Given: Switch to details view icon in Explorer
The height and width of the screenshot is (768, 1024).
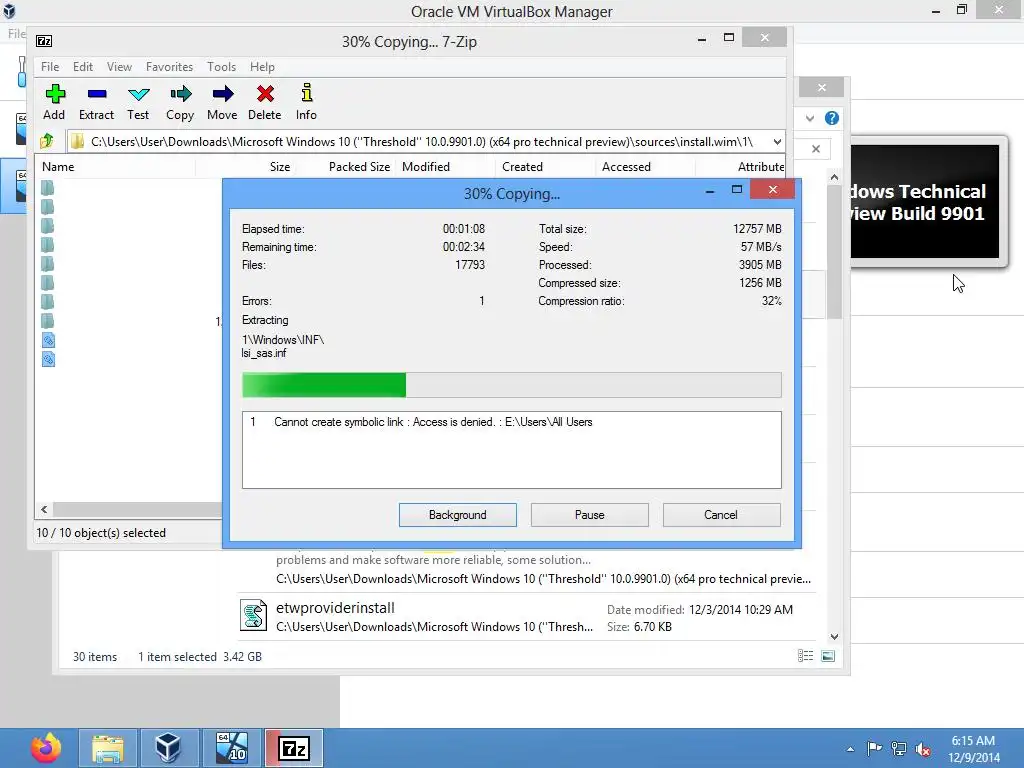Looking at the screenshot, I should click(805, 656).
